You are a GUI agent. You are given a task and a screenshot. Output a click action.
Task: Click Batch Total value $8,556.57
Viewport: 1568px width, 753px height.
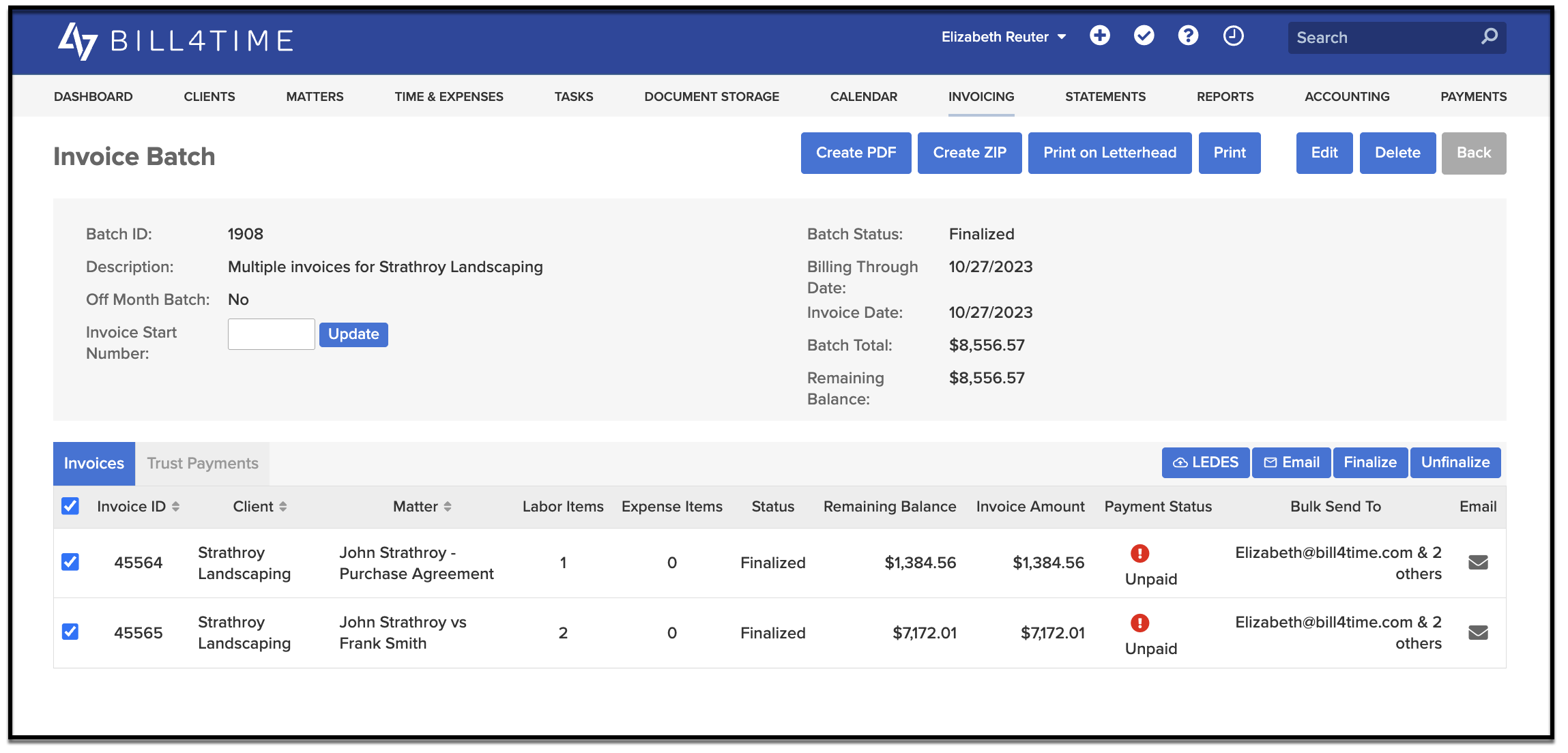987,345
